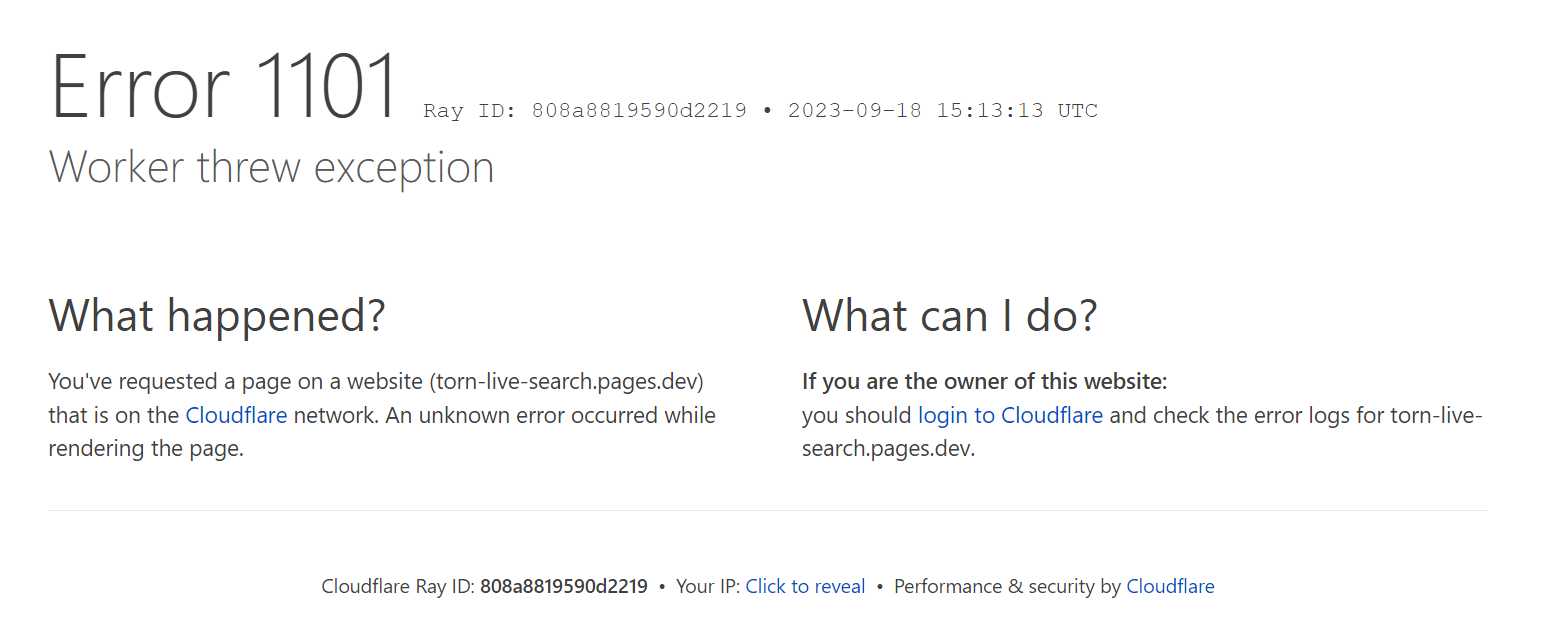Click the 2023-09-18 15:13:13 UTC timestamp

[x=942, y=111]
